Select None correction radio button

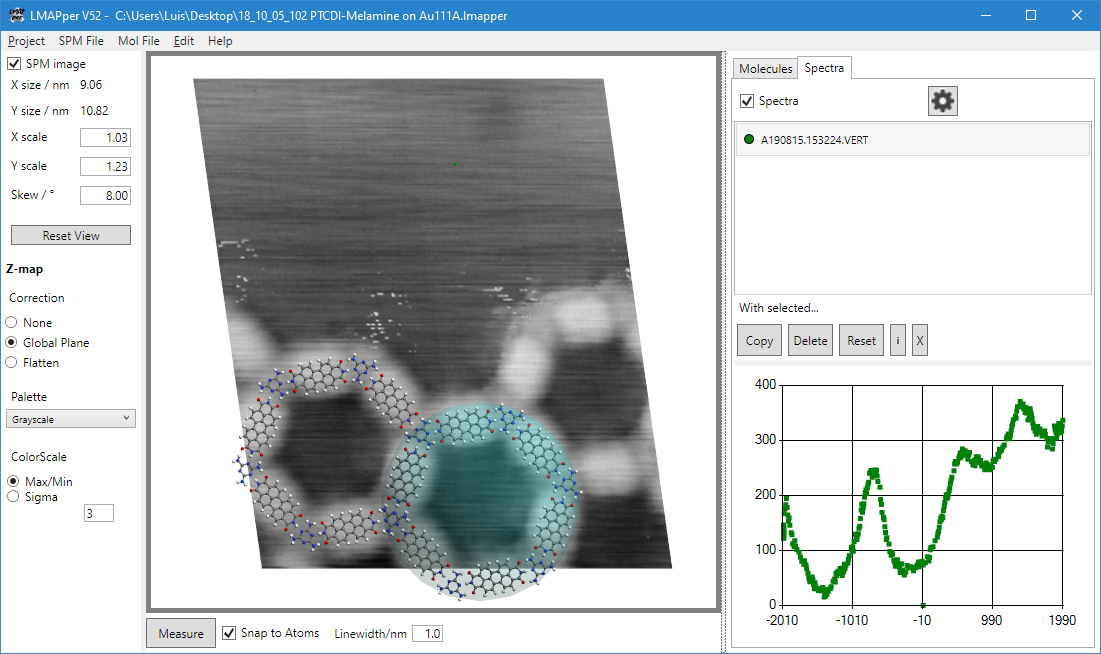(x=11, y=322)
